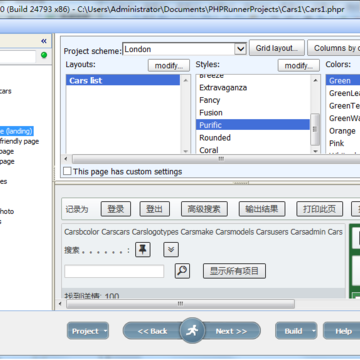Select the highlighted (landing) page tree item
Viewport: 360px width, 360px height.
[x=17, y=131]
